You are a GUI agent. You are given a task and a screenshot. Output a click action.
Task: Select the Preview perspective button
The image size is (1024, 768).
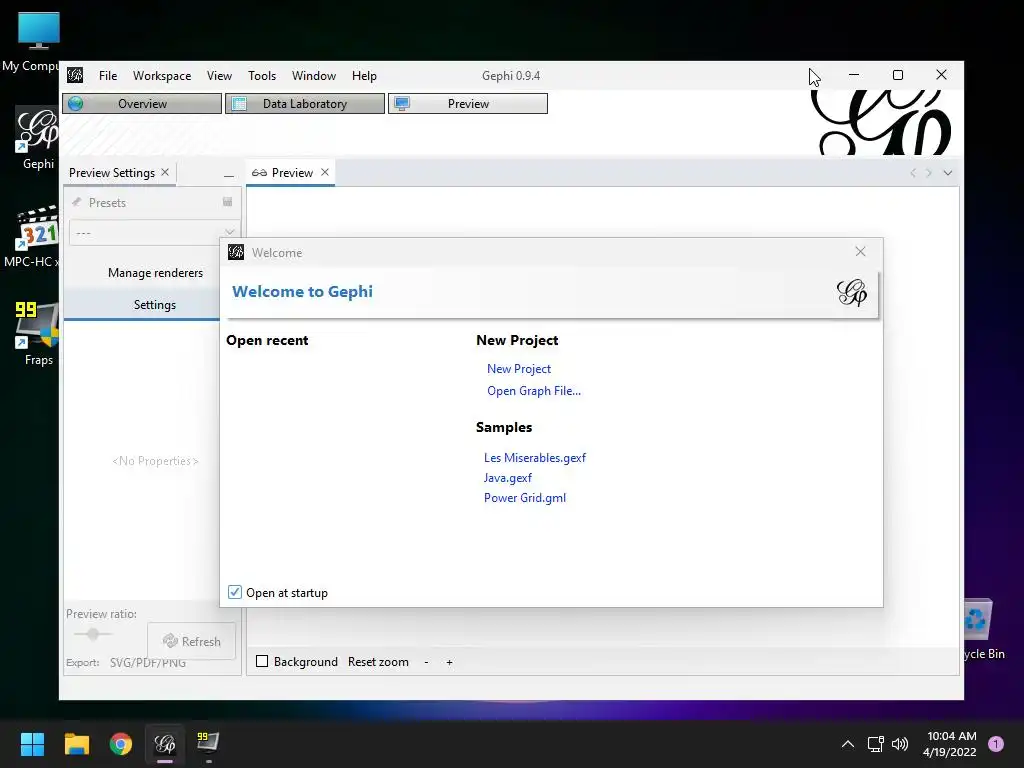(468, 104)
